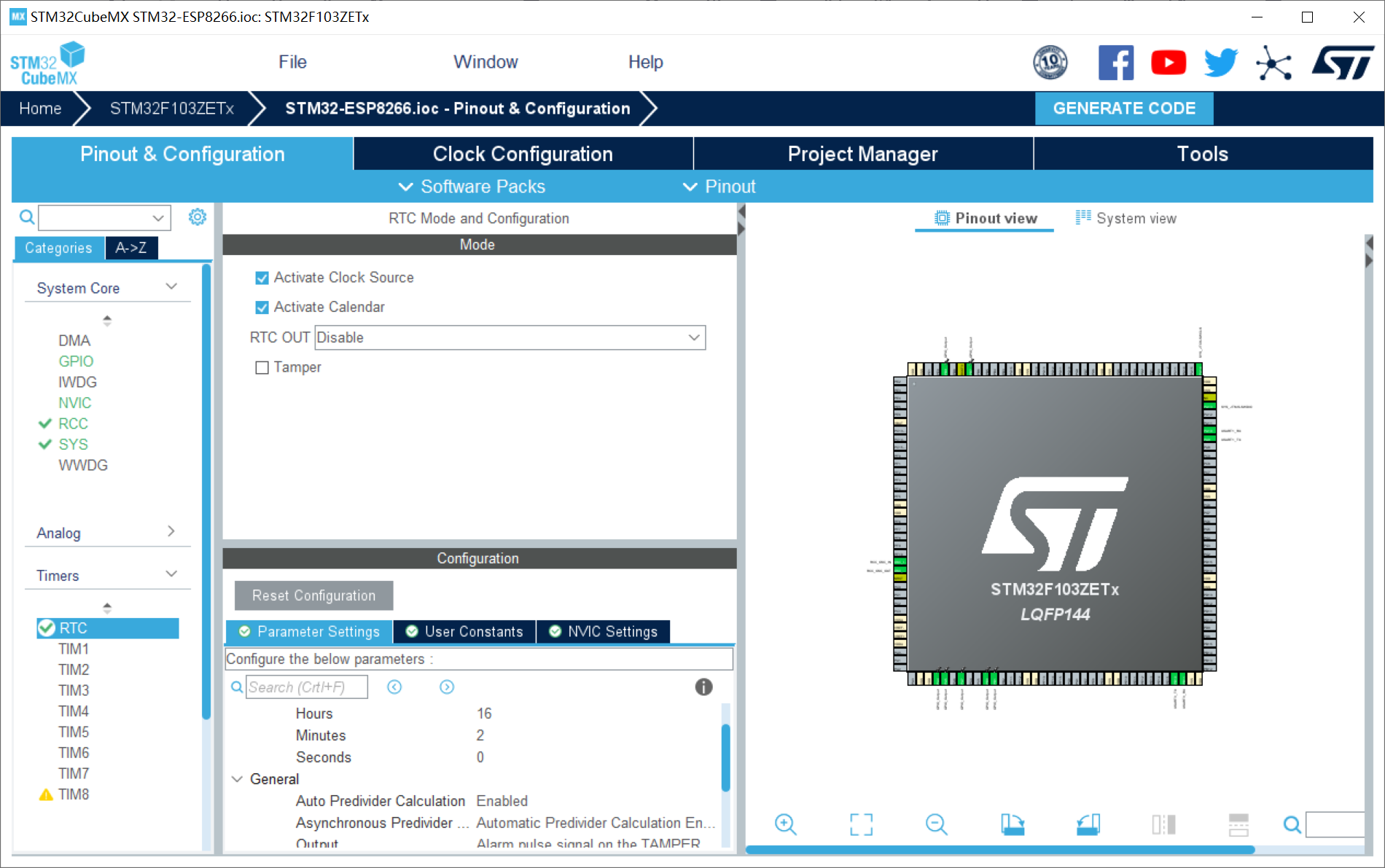Viewport: 1385px width, 868px height.
Task: Go to previous parameter search result
Action: [x=394, y=687]
